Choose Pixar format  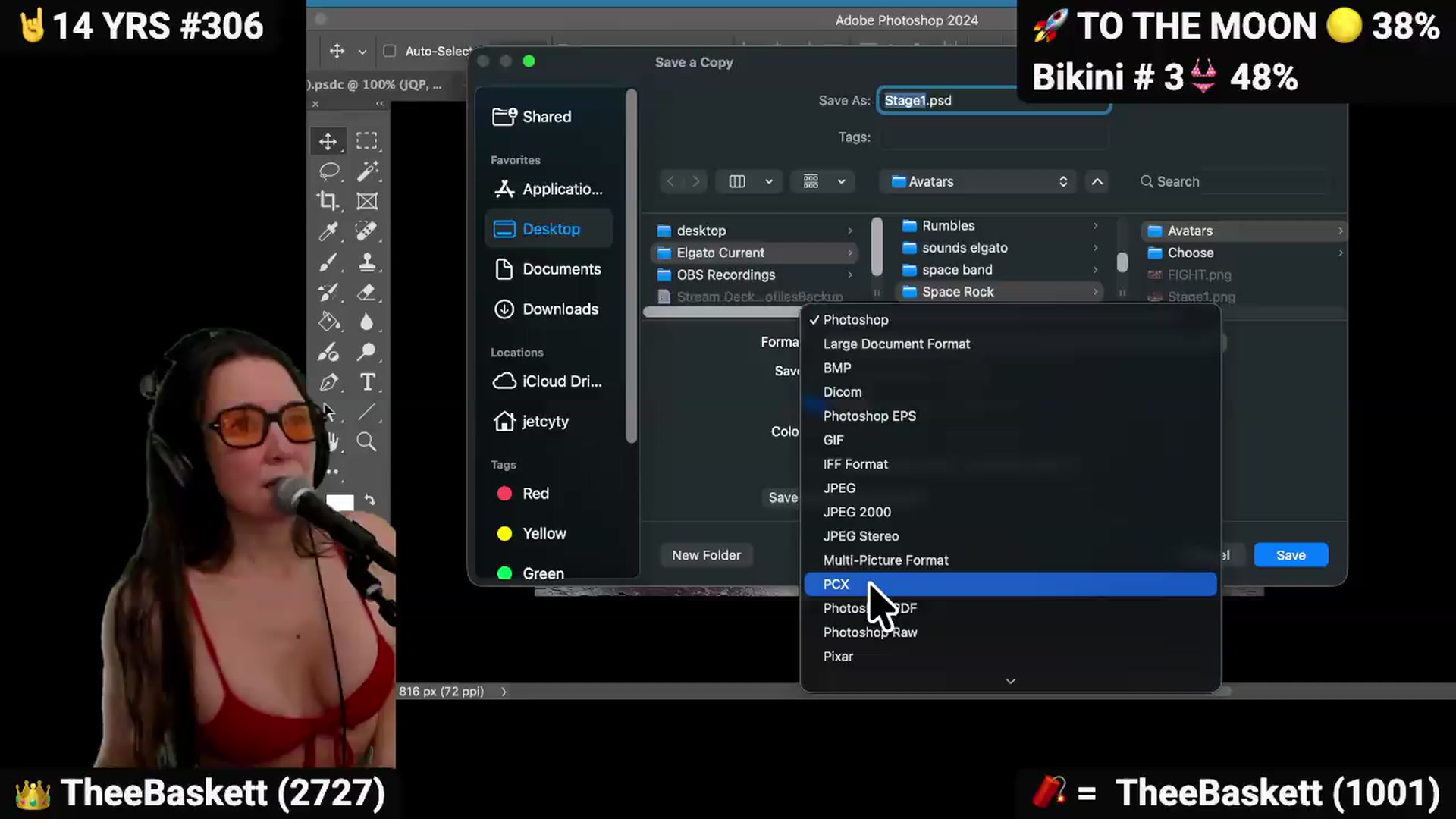[x=1010, y=657]
